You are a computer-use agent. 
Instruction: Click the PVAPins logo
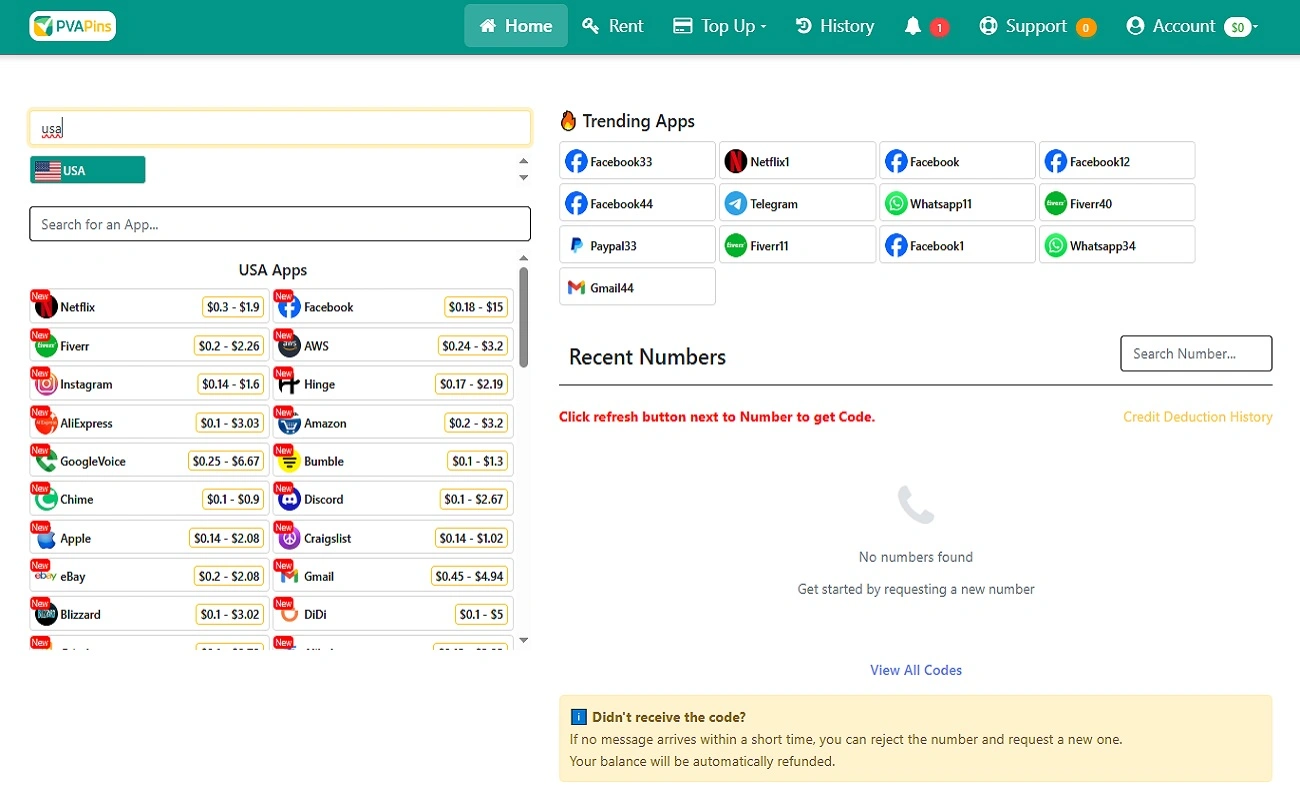click(x=73, y=26)
